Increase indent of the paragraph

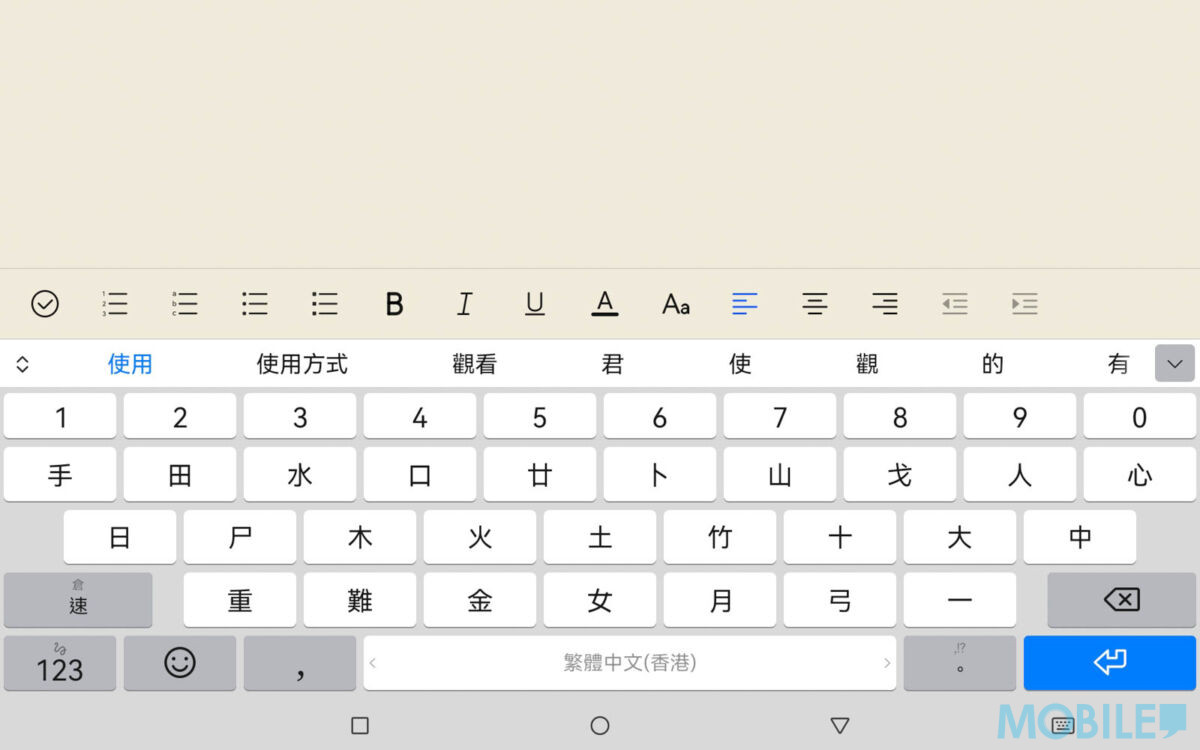coord(1024,304)
